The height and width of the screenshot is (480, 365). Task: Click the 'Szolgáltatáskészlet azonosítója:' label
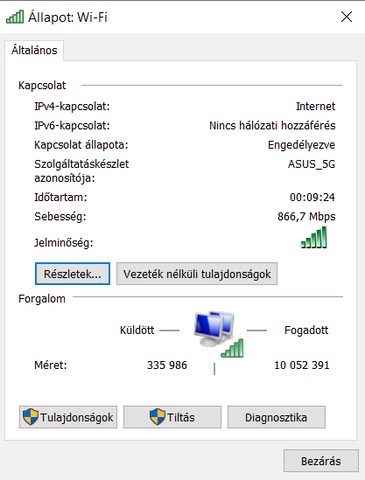[81, 171]
